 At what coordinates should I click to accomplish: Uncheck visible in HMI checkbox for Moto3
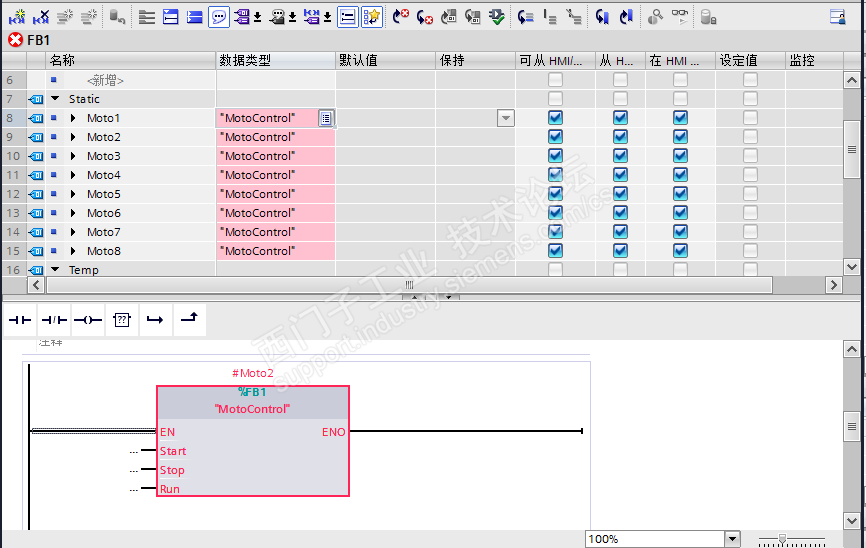coord(680,156)
